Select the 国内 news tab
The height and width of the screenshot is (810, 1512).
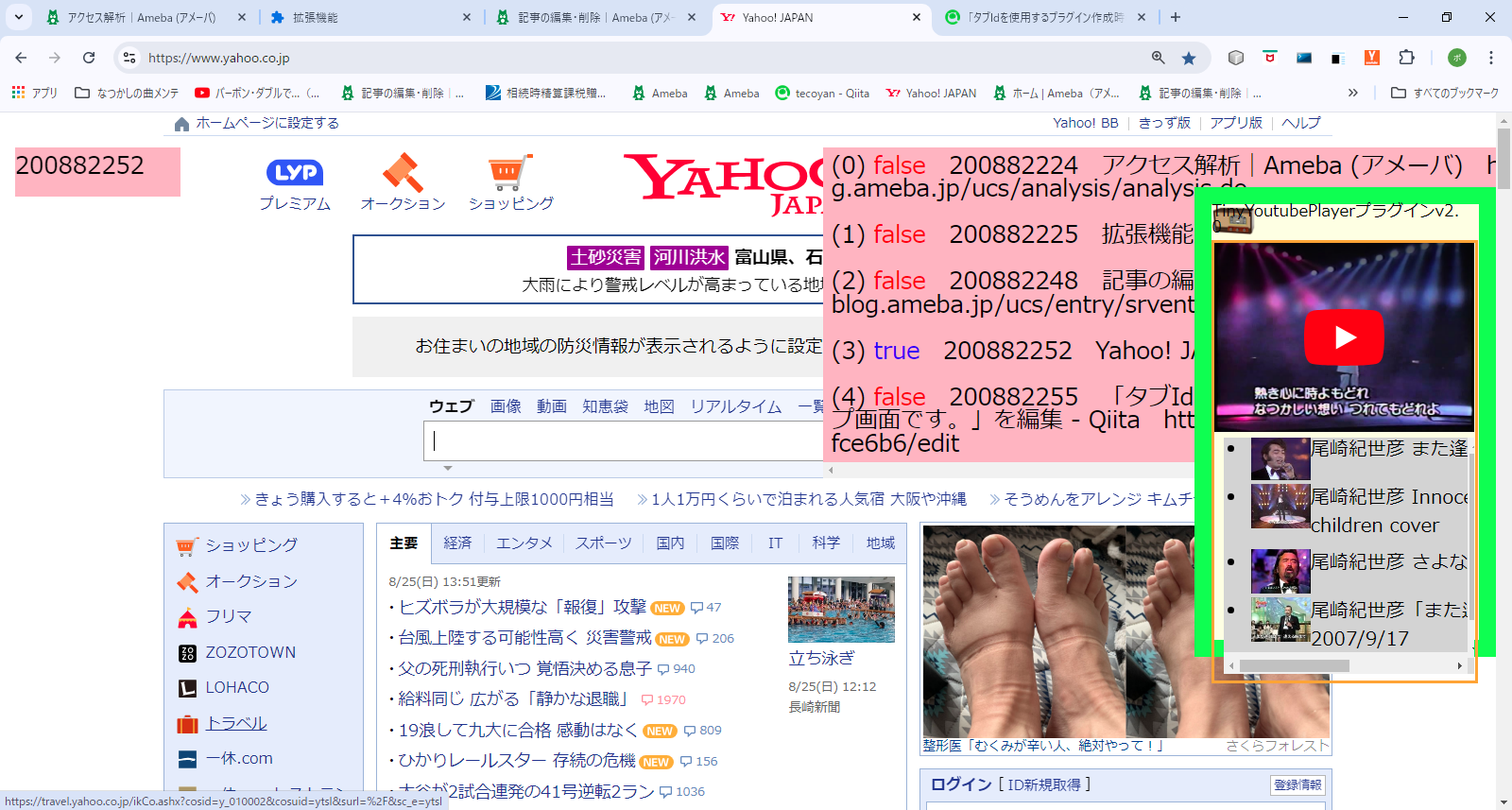point(670,543)
